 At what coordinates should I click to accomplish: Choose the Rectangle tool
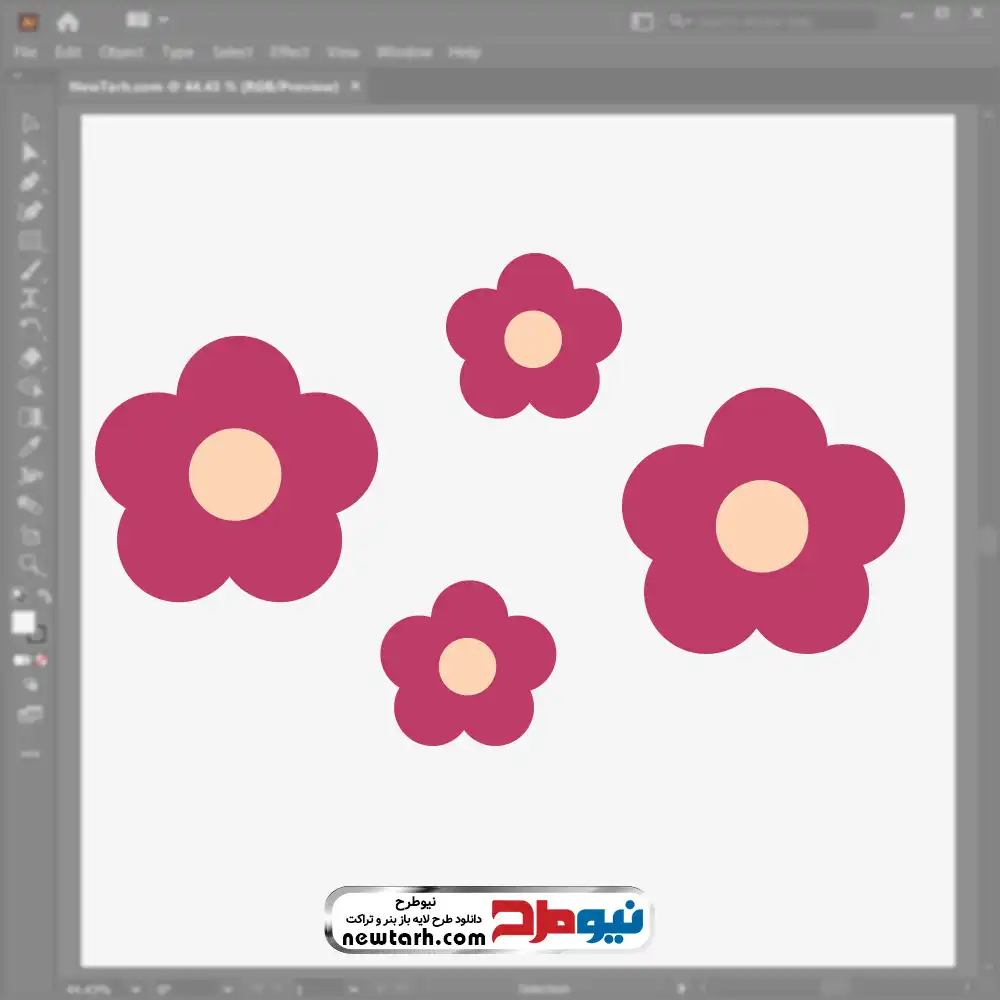pyautogui.click(x=30, y=241)
